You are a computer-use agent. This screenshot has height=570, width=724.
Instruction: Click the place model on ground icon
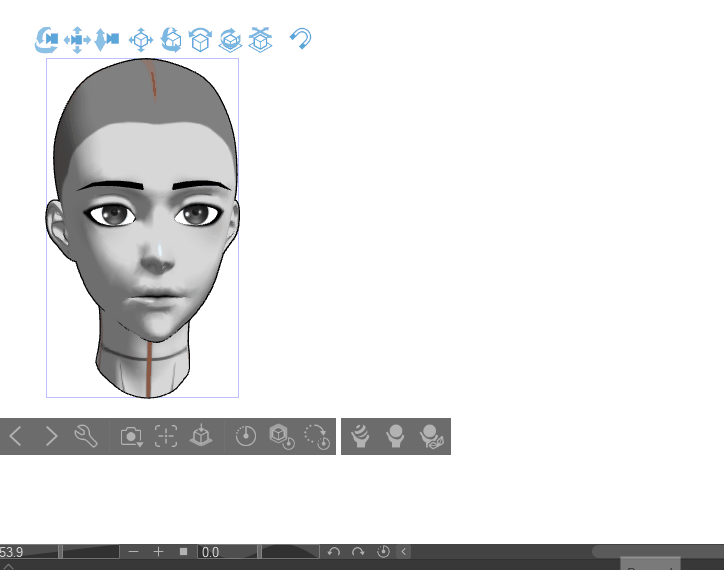pos(201,436)
